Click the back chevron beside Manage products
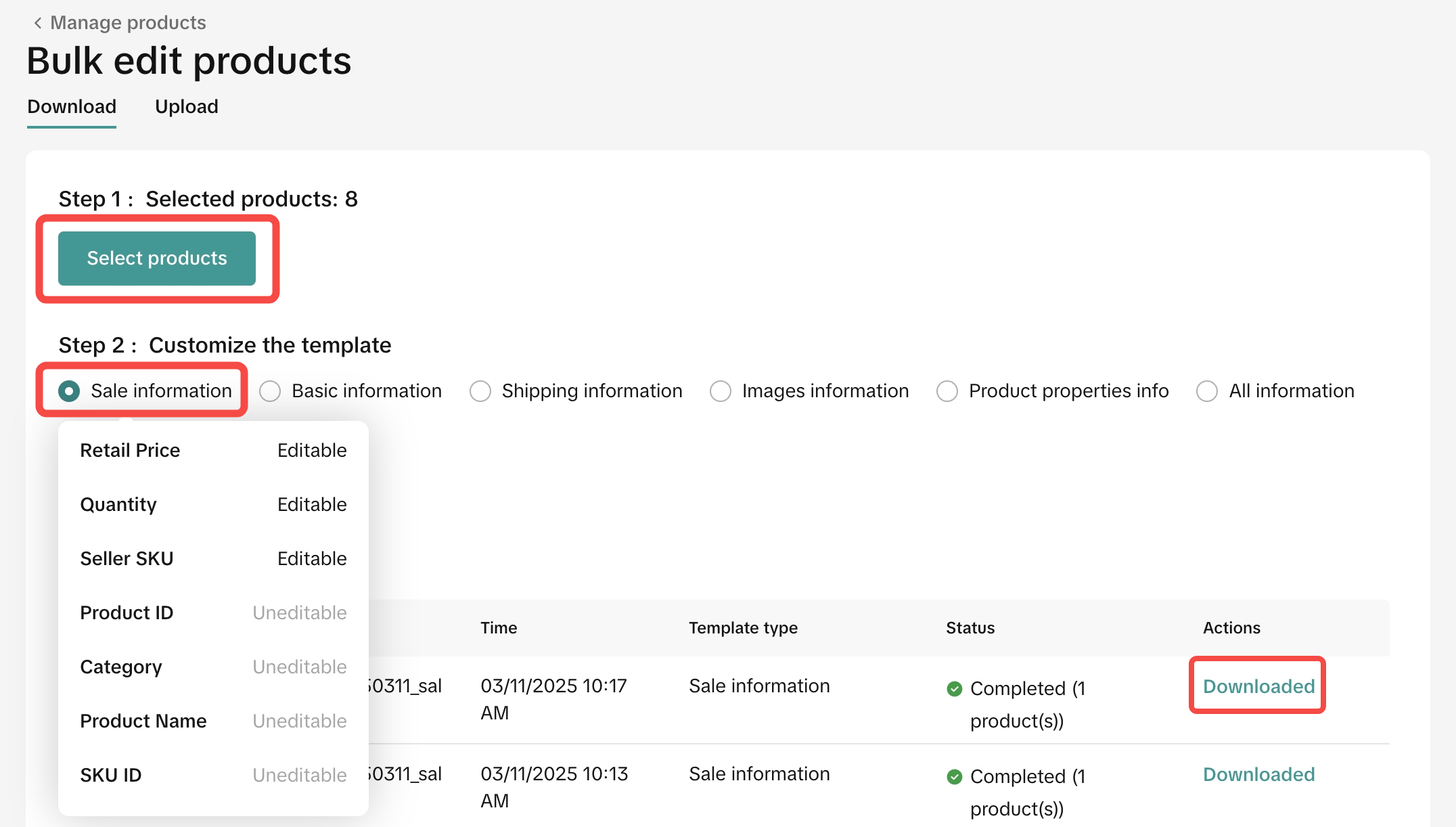This screenshot has height=827, width=1456. 38,23
